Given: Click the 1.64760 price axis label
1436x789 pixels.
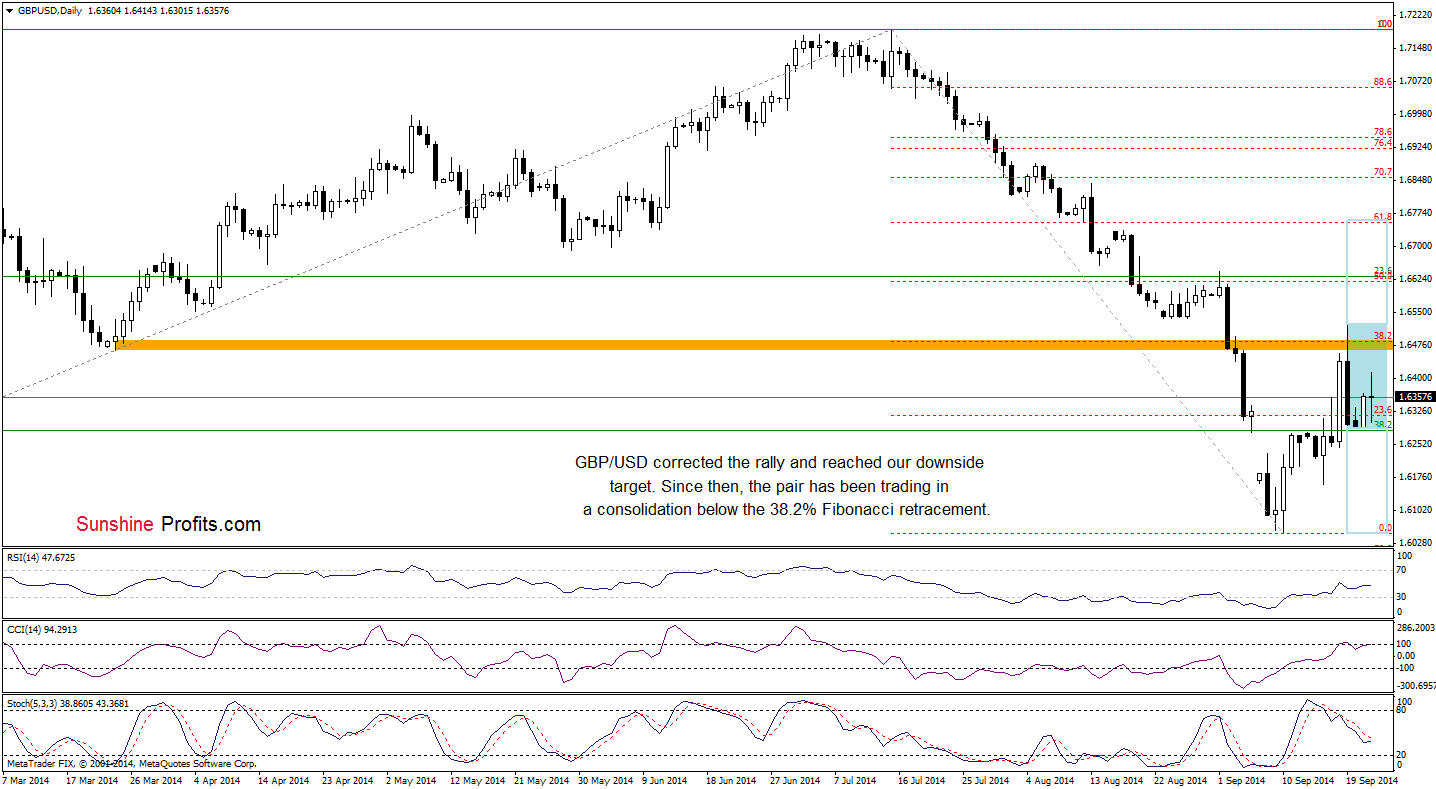Looking at the screenshot, I should [x=1414, y=345].
